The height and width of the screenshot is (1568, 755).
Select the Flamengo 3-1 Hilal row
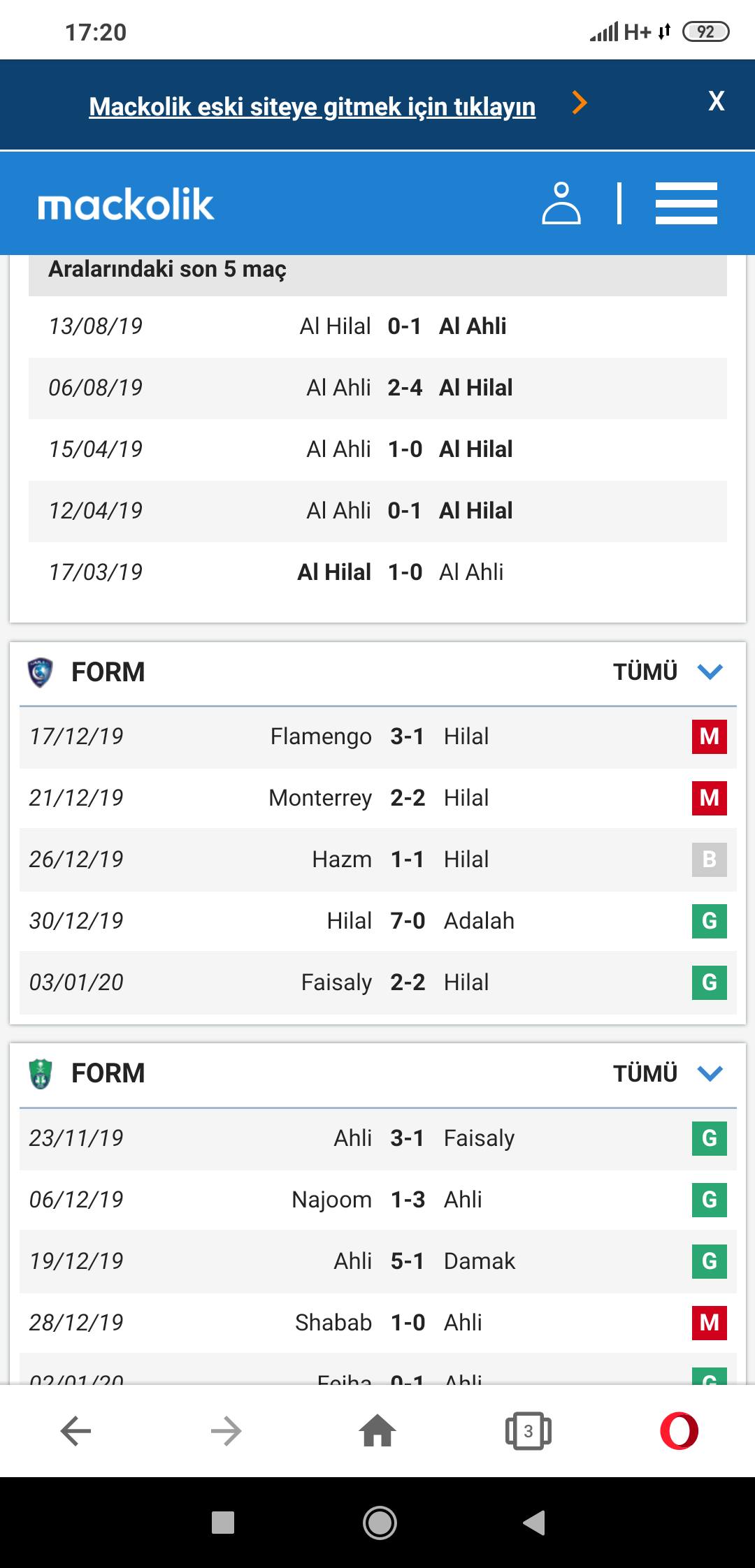[378, 736]
